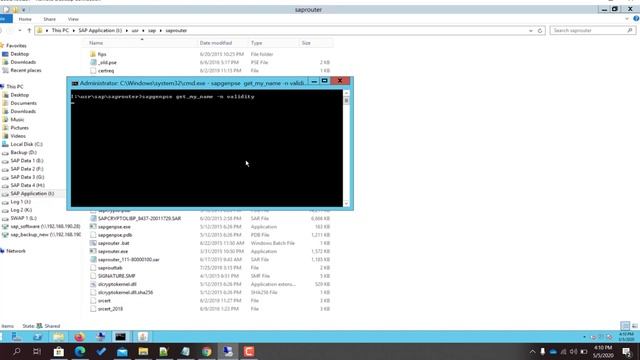Switch to details view layout icon
This screenshot has width=640, height=360.
625,326
